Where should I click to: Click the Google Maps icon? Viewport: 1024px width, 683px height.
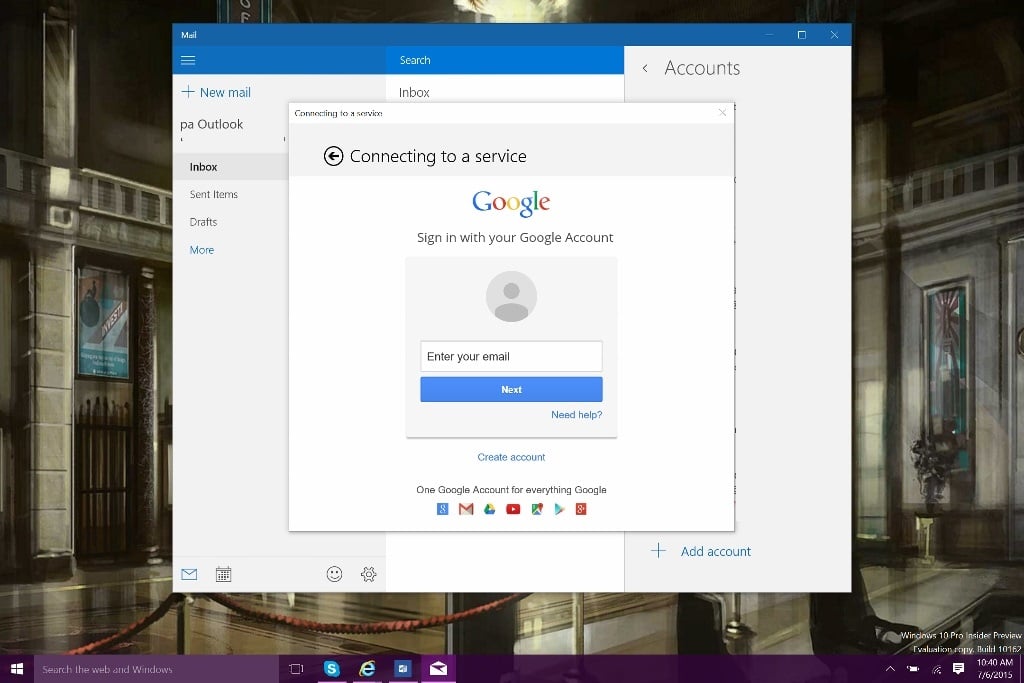click(537, 509)
